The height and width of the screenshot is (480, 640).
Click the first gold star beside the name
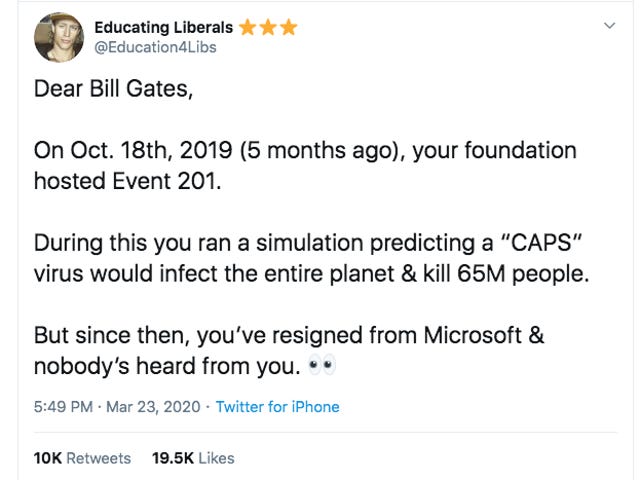[247, 28]
